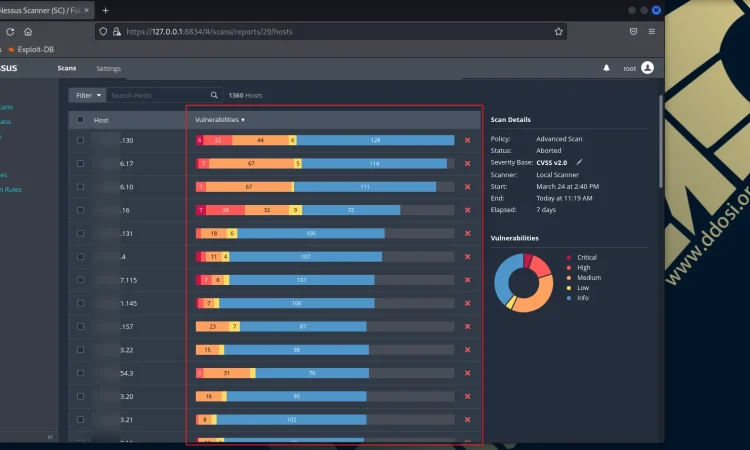Open the root user avatar menu
Image resolution: width=750 pixels, height=450 pixels.
[x=647, y=68]
